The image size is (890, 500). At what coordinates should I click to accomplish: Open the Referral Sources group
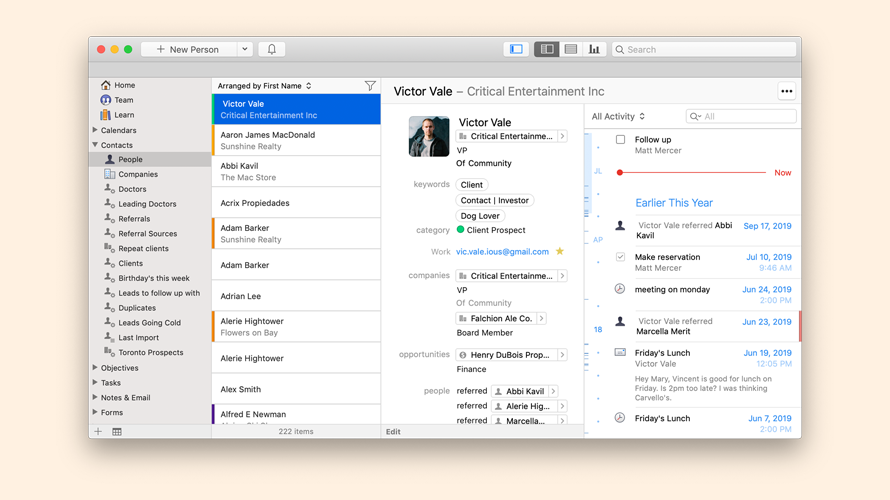coord(148,233)
